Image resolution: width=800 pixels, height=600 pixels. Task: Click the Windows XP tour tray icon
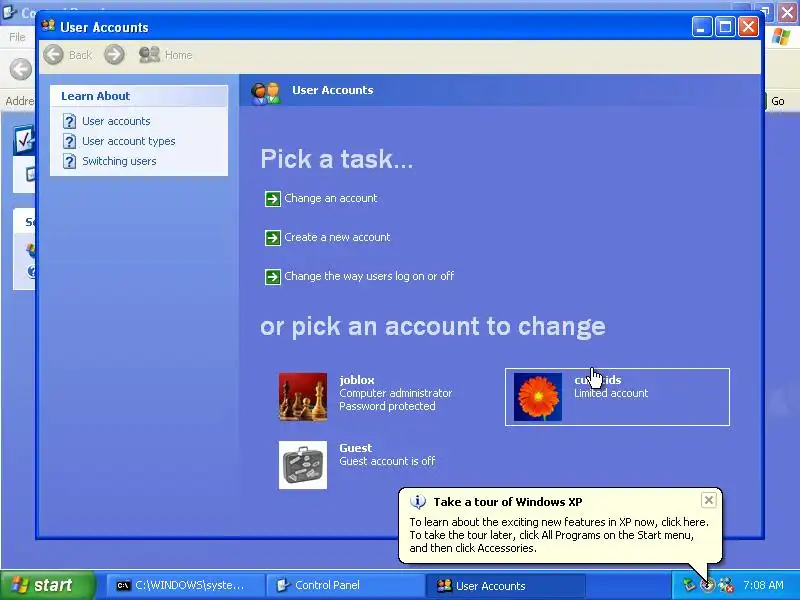tap(708, 585)
